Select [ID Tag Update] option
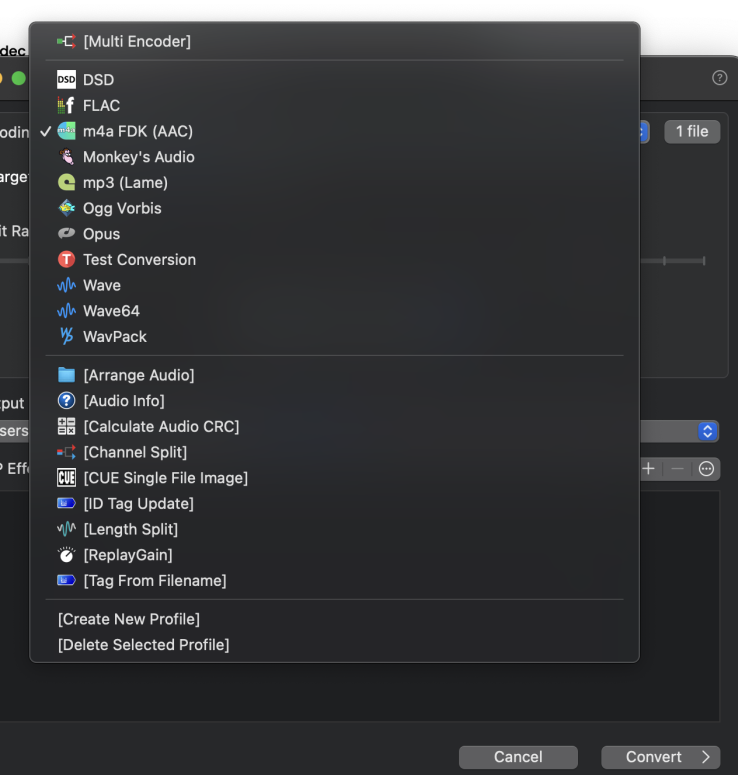The height and width of the screenshot is (775, 738). click(334, 504)
